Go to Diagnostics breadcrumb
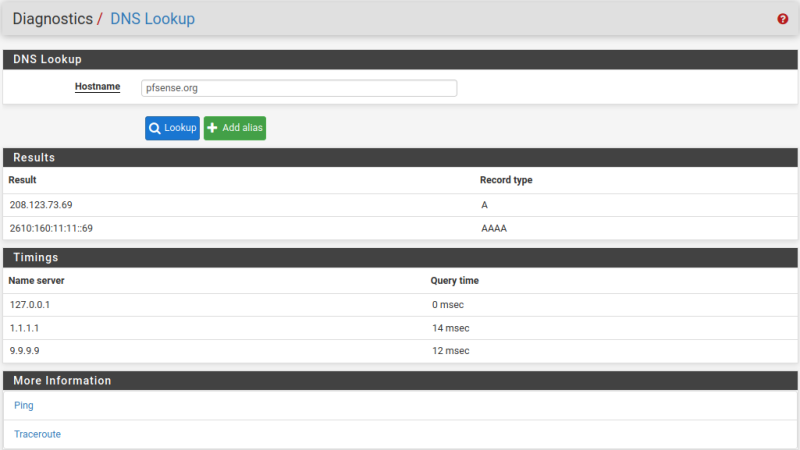Screen dimensions: 800x450 (53, 19)
